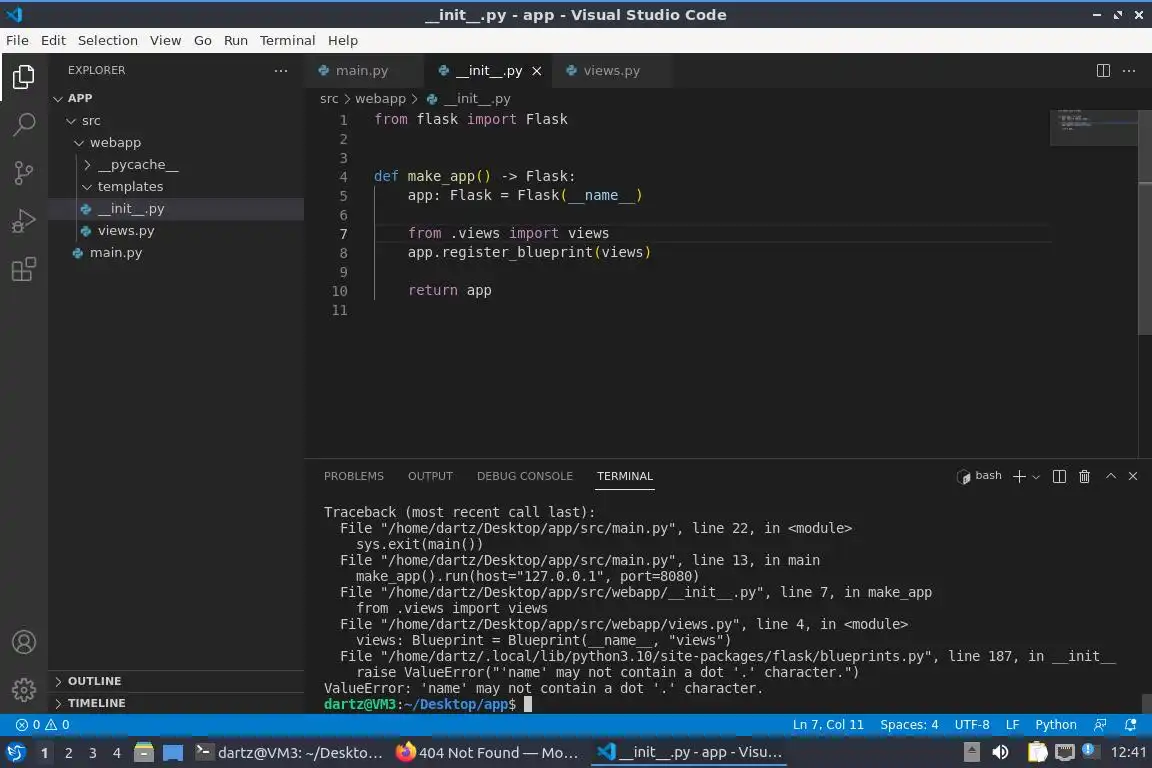Viewport: 1152px width, 768px height.
Task: Open the Extensions view icon
Action: 24,269
